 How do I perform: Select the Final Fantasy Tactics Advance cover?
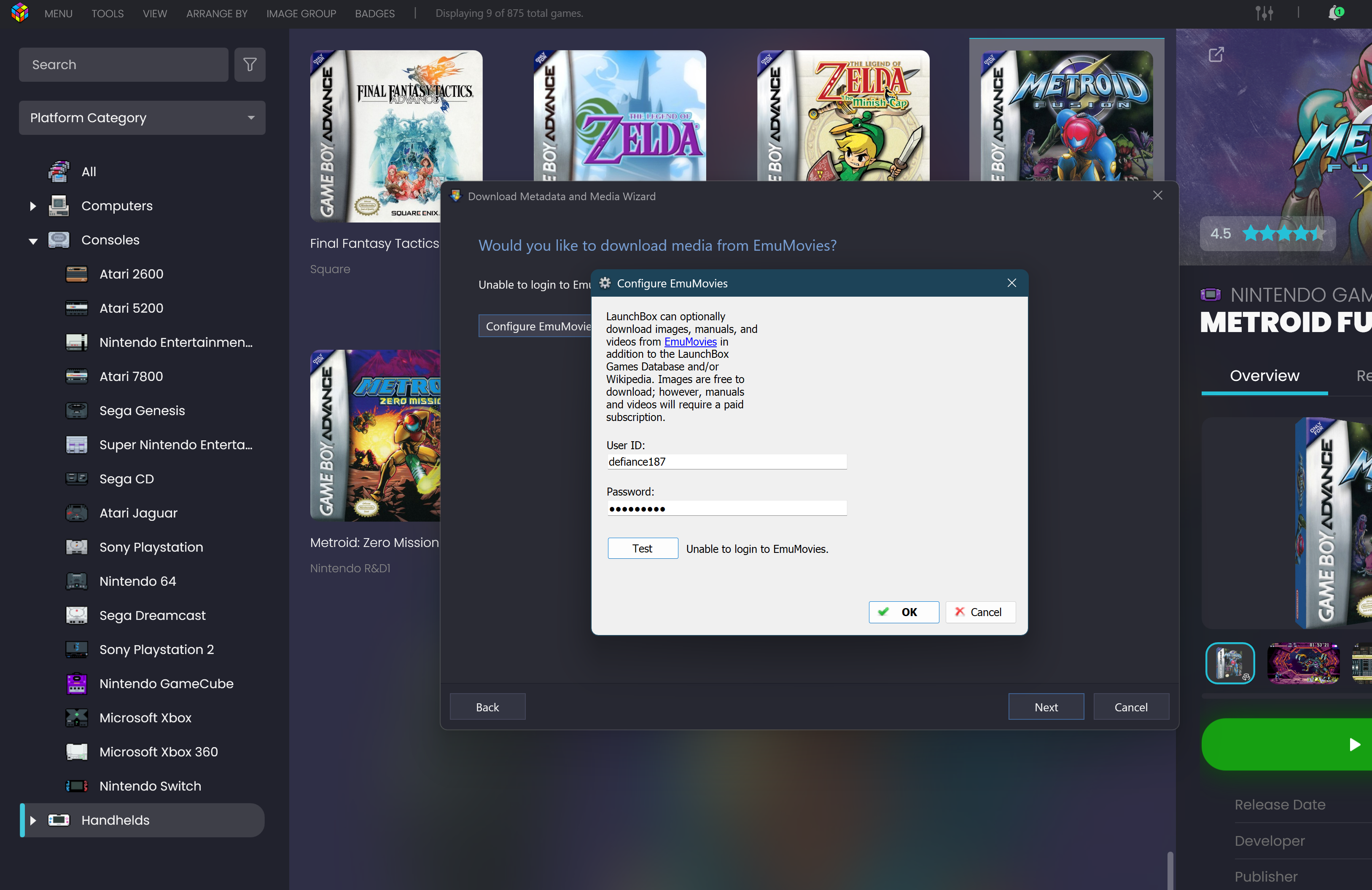click(396, 136)
